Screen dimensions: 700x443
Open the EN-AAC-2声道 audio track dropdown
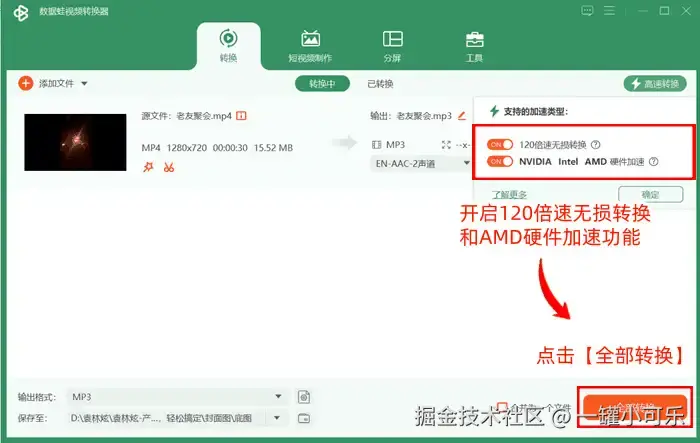(x=421, y=163)
